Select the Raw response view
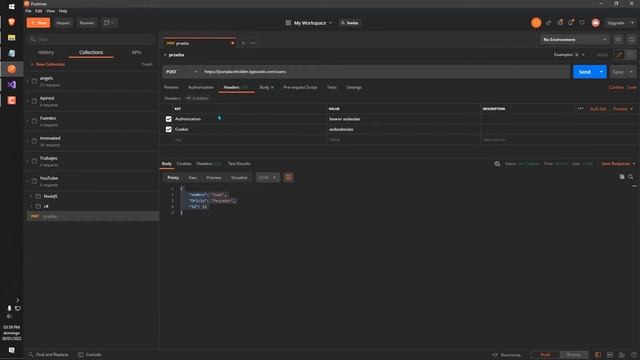The image size is (640, 360). coord(192,178)
